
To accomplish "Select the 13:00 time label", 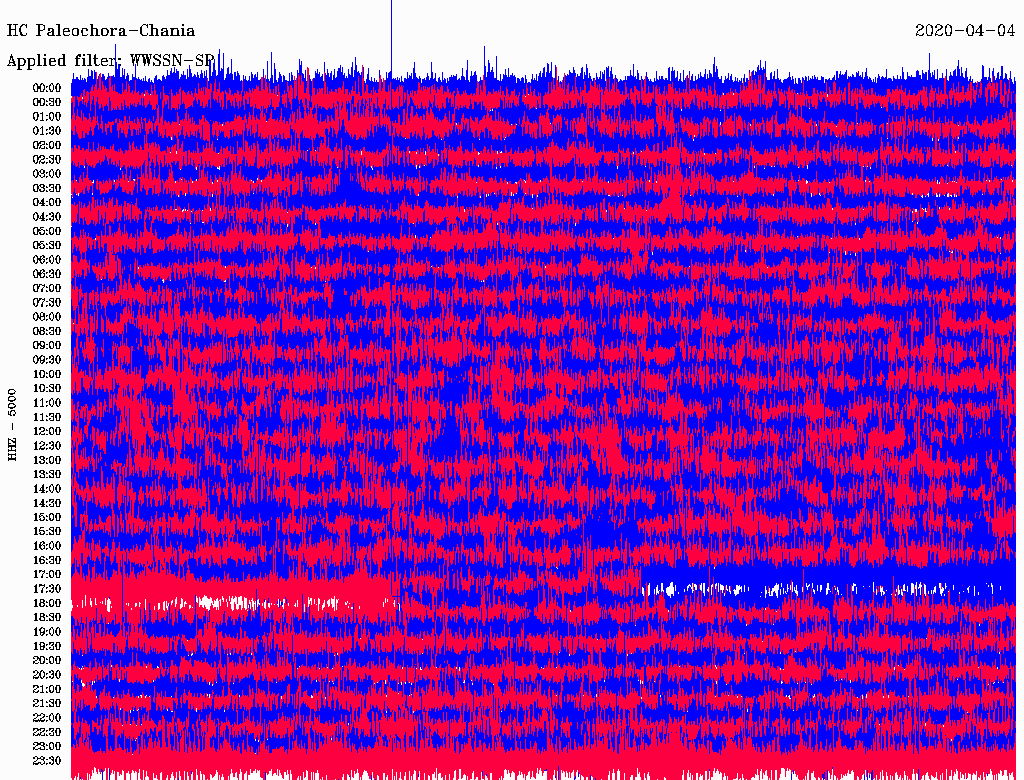I will (47, 460).
